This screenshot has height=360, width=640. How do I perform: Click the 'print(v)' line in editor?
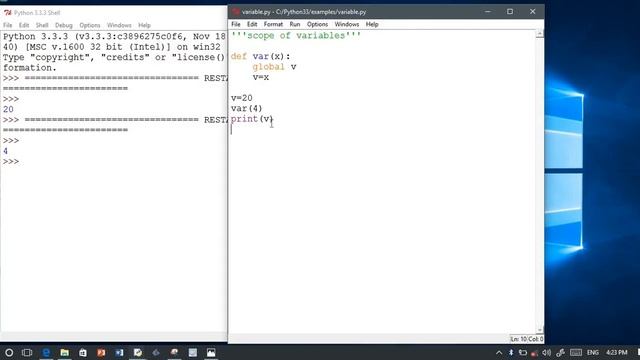(x=252, y=119)
